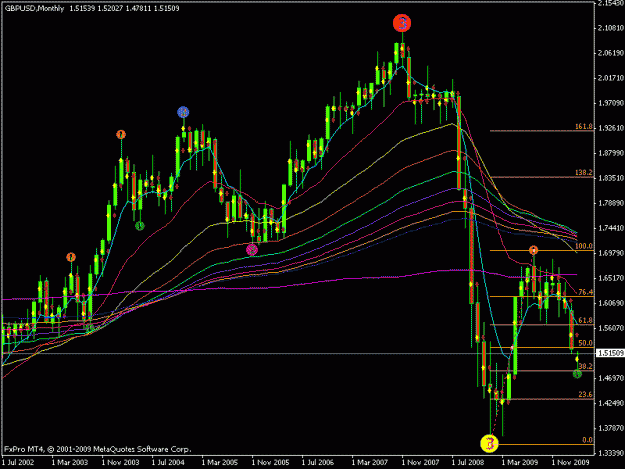This screenshot has height=469, width=625.
Task: Click the 1.60690 price axis label
Action: click(x=611, y=303)
